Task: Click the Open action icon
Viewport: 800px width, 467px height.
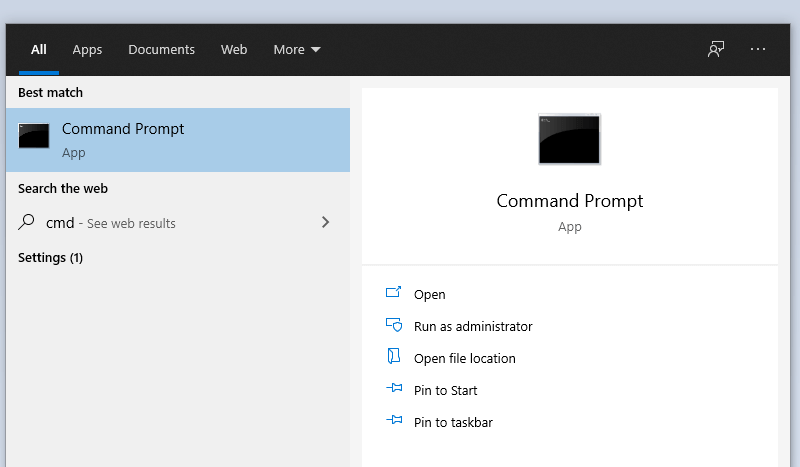Action: point(393,292)
